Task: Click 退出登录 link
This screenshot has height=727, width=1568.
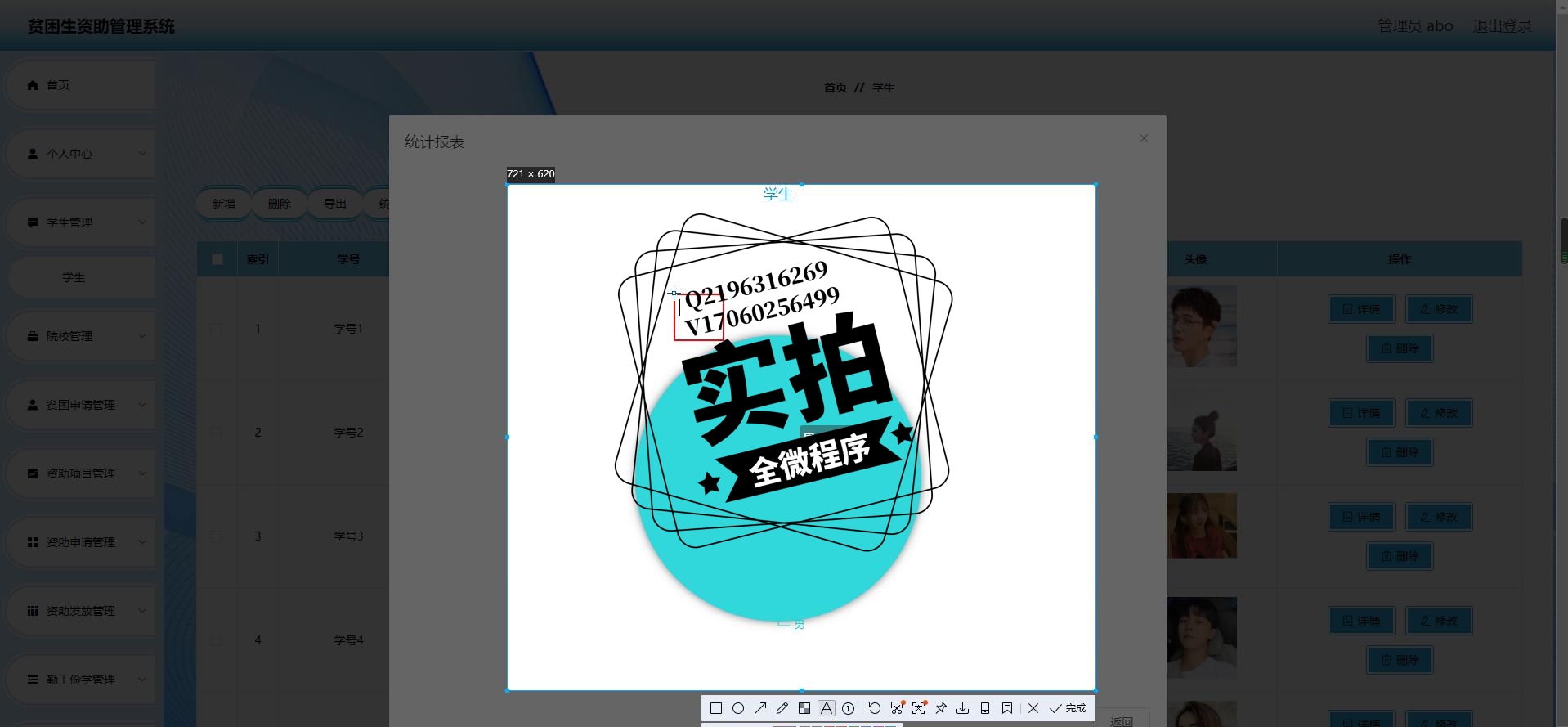Action: (1503, 26)
